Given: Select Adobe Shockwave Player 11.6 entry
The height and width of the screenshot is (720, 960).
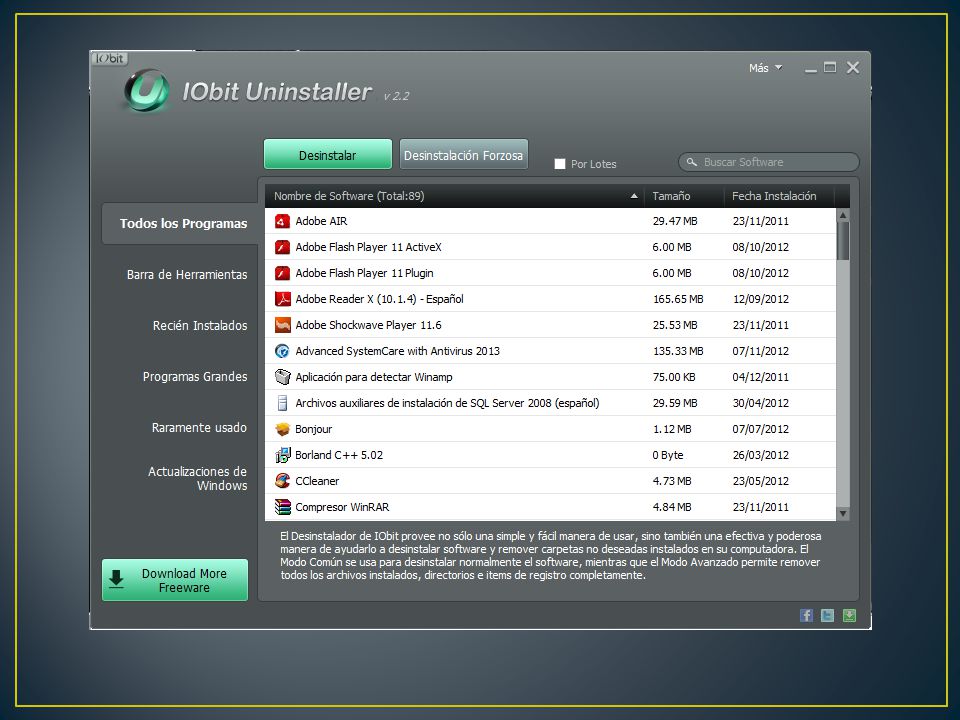Looking at the screenshot, I should click(369, 325).
